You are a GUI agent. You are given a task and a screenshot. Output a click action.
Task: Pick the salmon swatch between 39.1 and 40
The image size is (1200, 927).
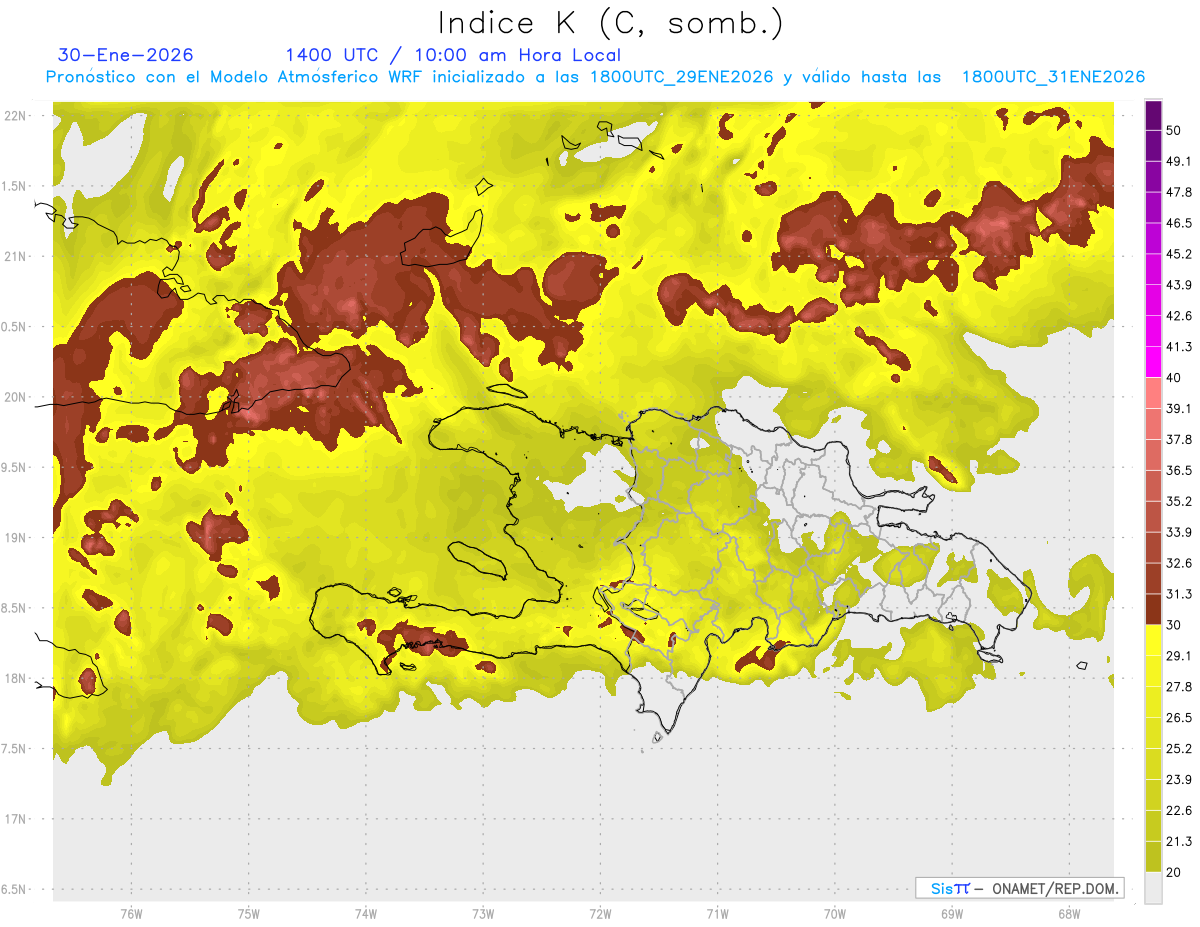pos(1153,393)
